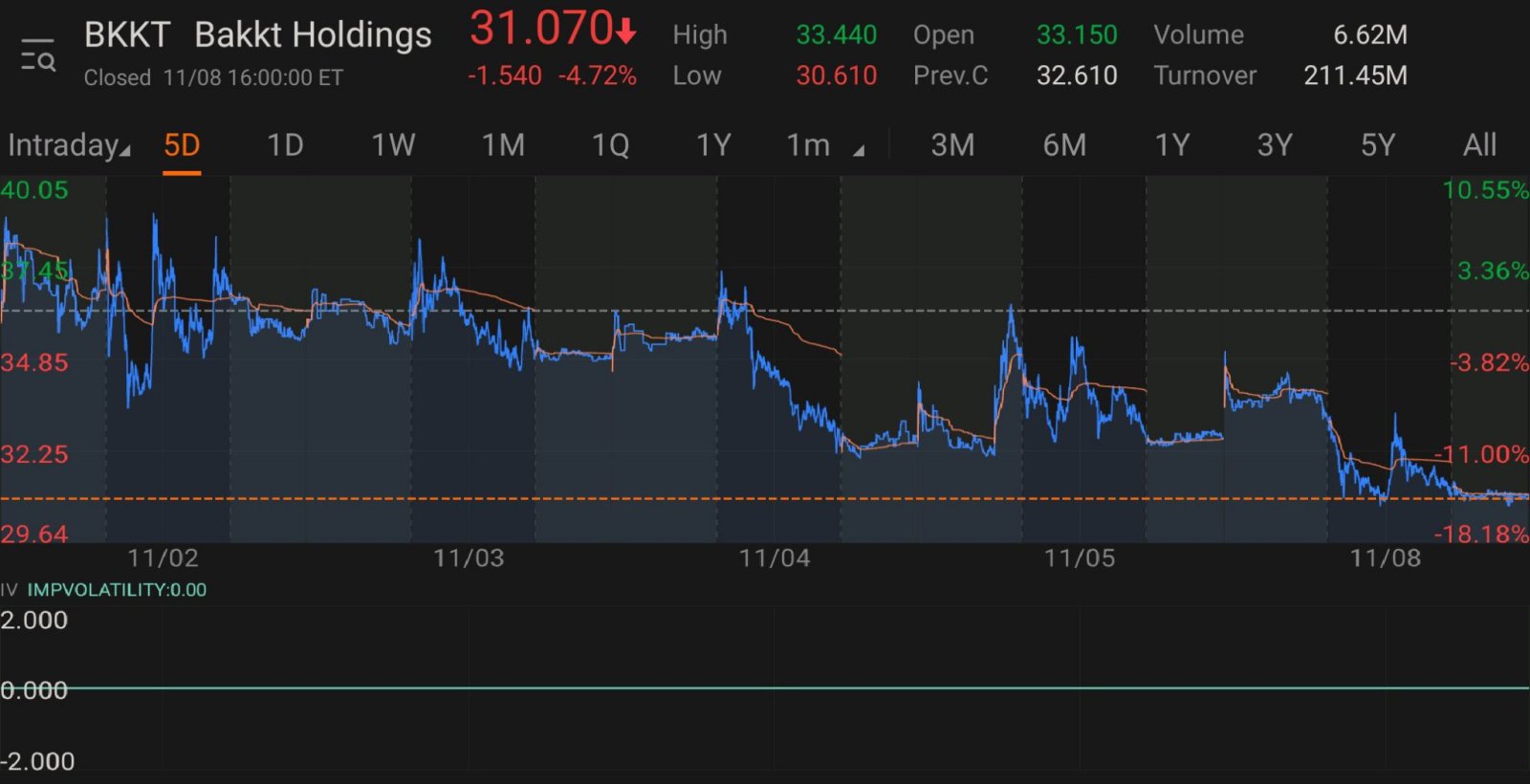Click the 11/05 date on chart axis
The height and width of the screenshot is (784, 1530).
point(1080,558)
